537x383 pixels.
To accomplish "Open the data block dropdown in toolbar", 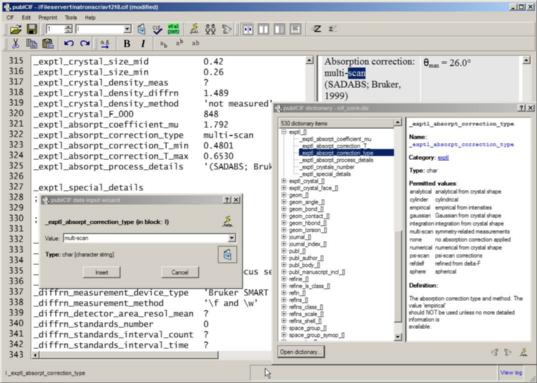I will pyautogui.click(x=127, y=29).
